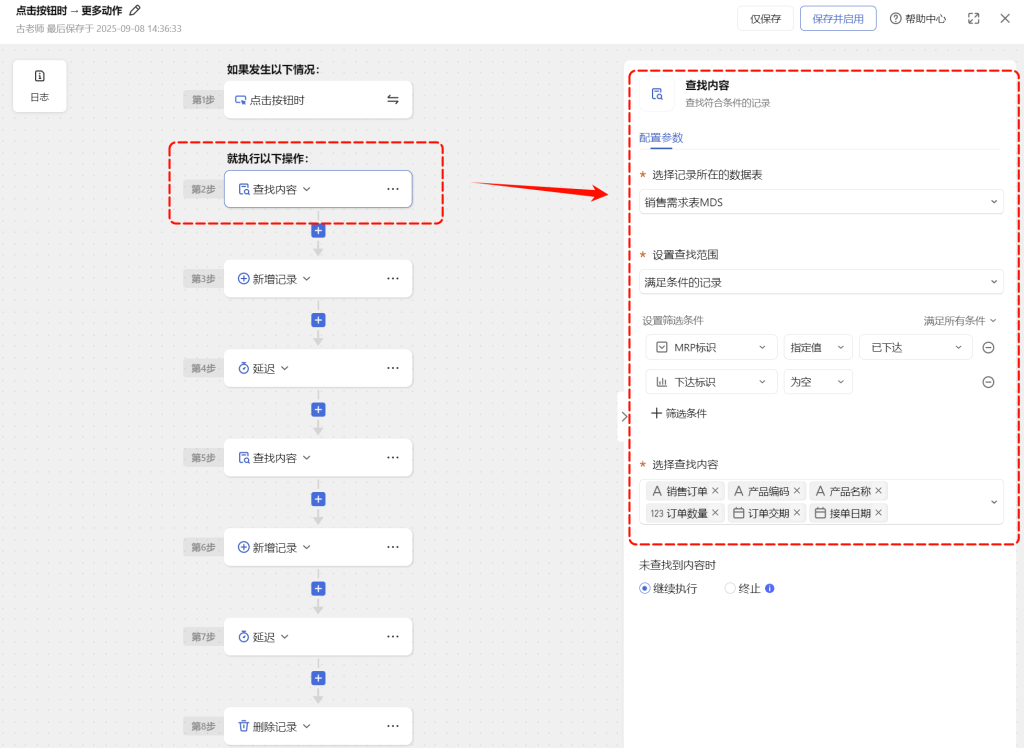Expand the 选择查找内容 field list arrow
1024x748 pixels.
coord(993,502)
